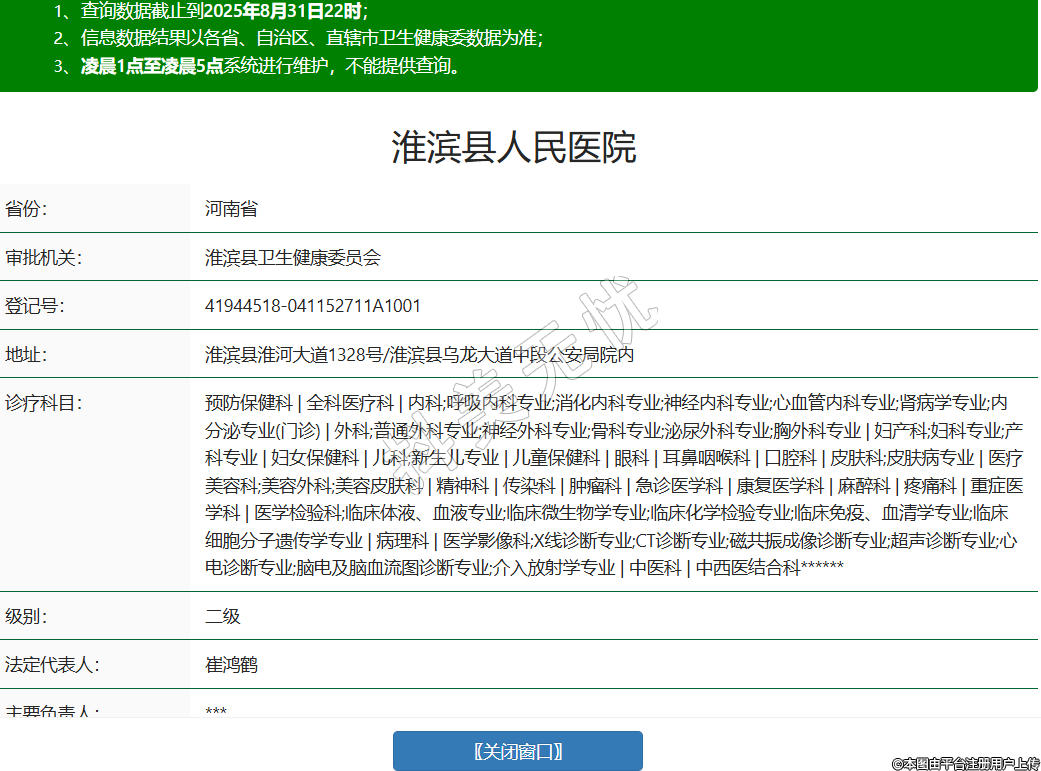
Task: Click the 法定代表人 field label
Action: (52, 664)
